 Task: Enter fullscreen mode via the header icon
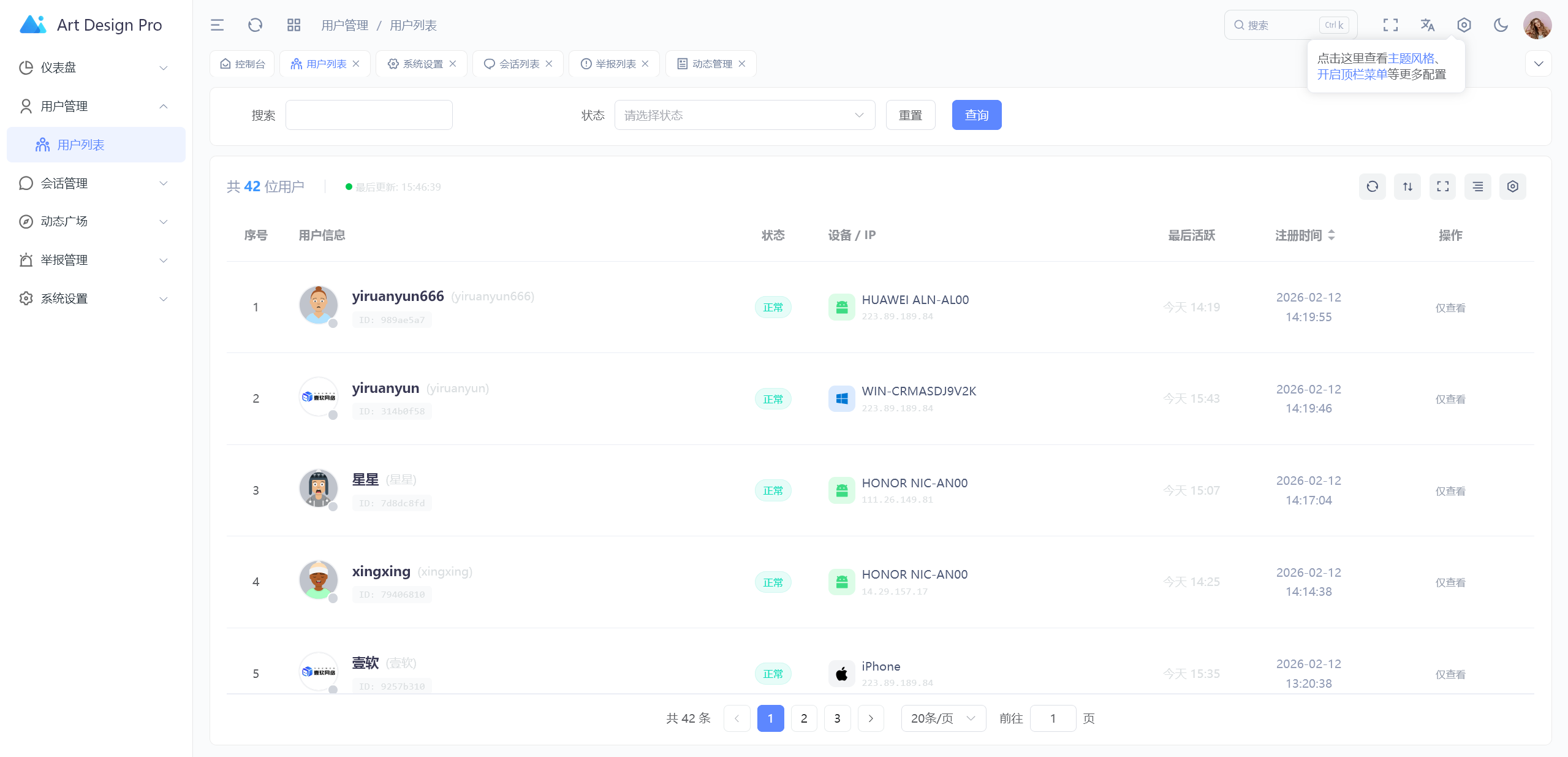(x=1390, y=25)
